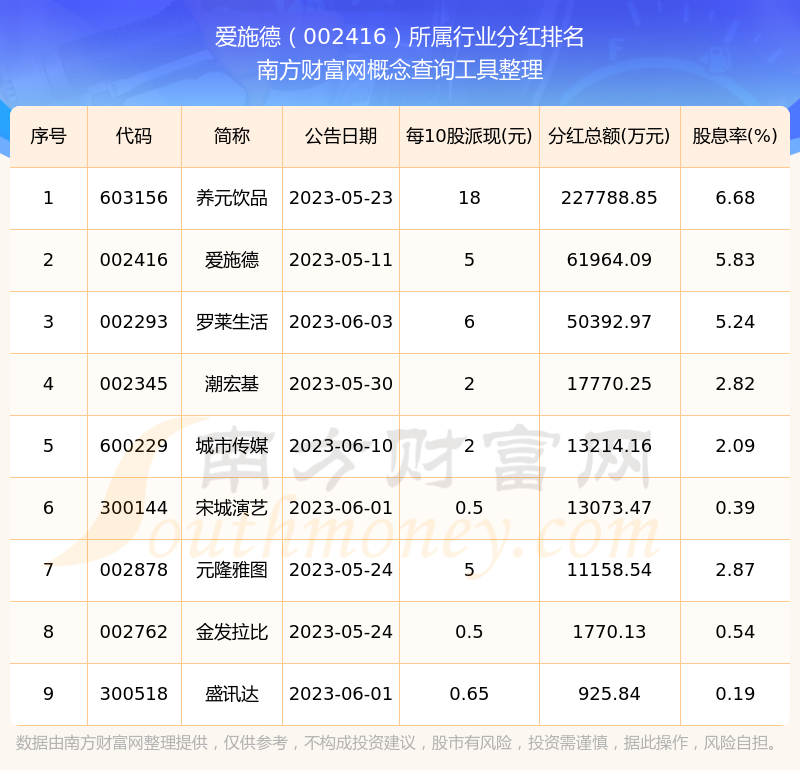Click the 代码 column header

134,136
